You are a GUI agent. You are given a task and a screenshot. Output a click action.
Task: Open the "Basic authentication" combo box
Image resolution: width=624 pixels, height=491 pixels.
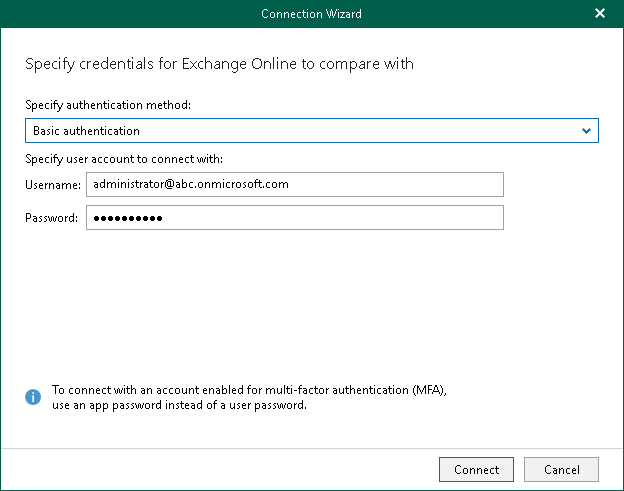pyautogui.click(x=300, y=131)
